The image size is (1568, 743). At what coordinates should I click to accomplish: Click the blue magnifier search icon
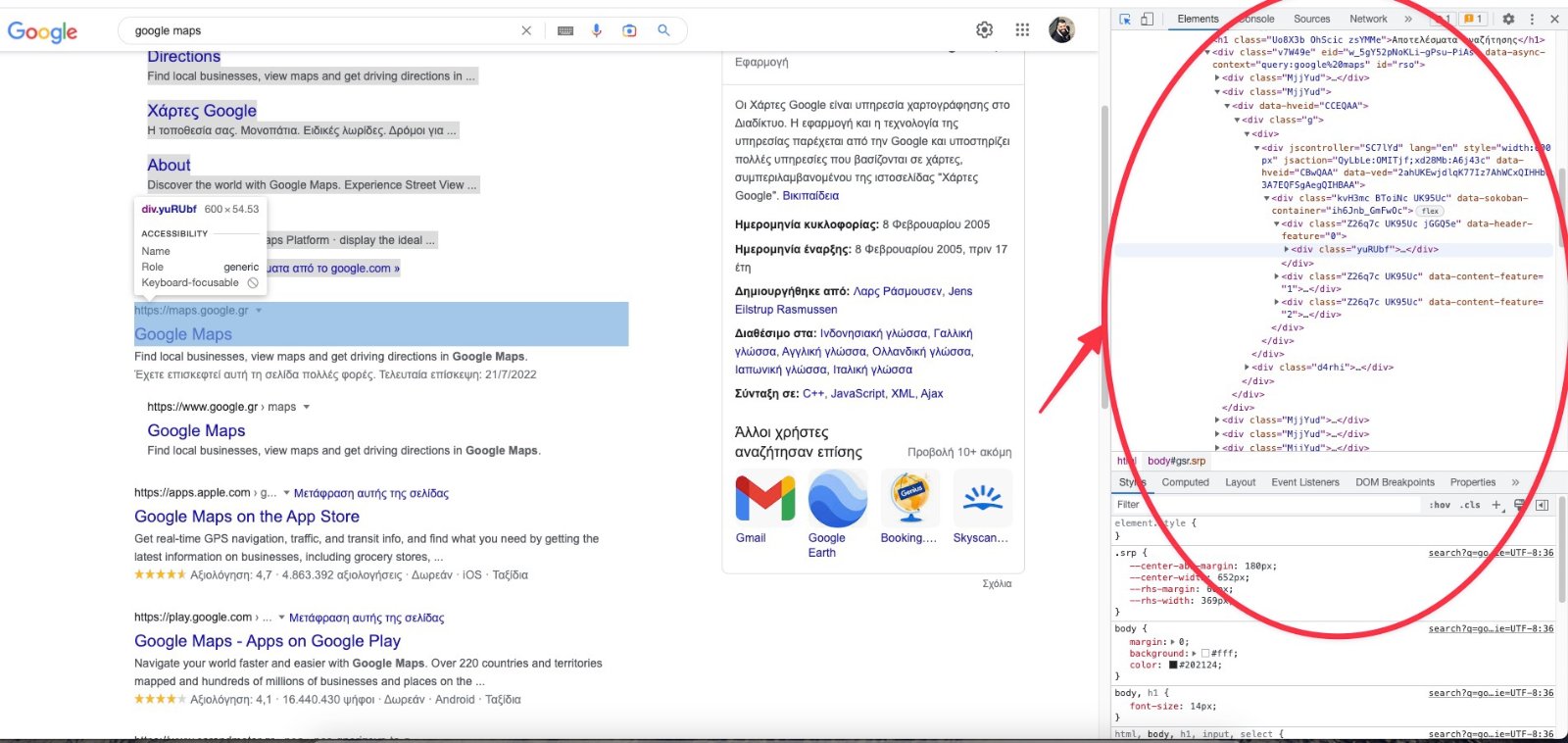click(663, 30)
